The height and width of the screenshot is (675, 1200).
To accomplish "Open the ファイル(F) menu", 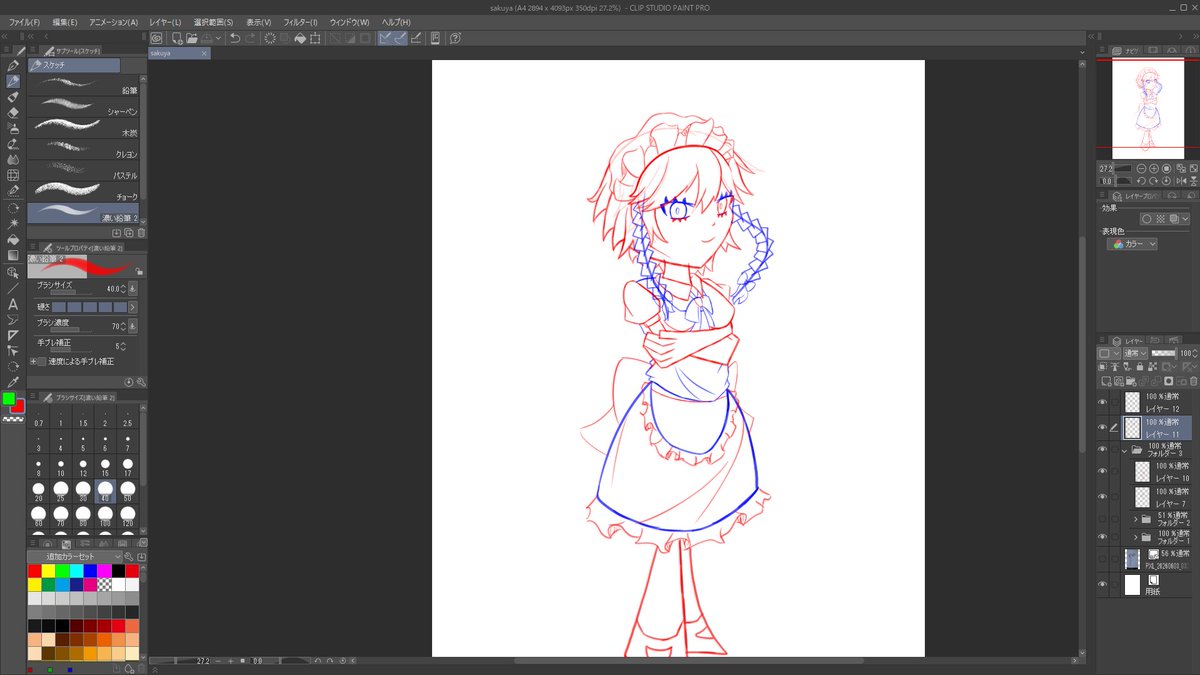I will coord(24,22).
